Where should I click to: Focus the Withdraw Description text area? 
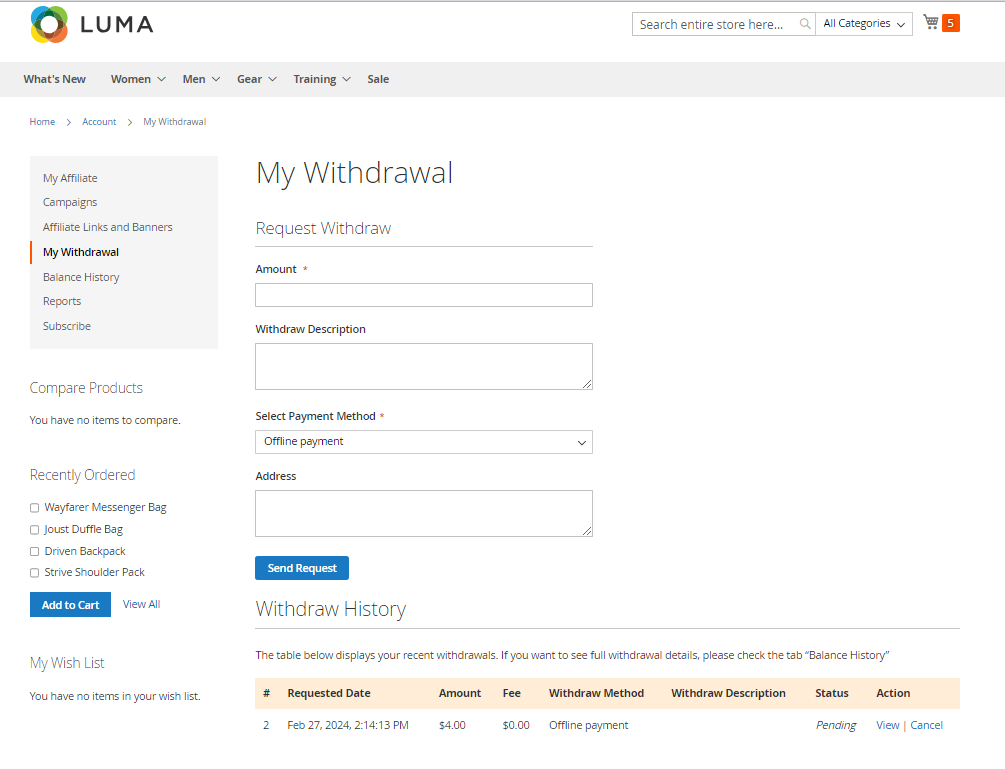click(423, 366)
